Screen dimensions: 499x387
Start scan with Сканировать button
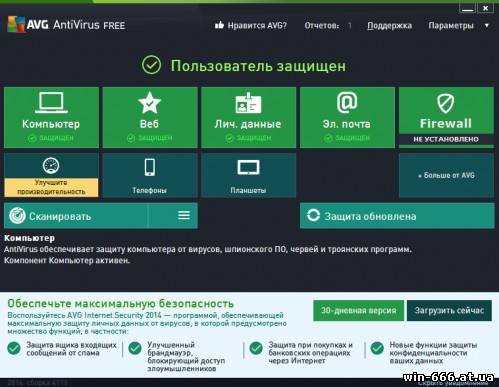click(x=76, y=216)
